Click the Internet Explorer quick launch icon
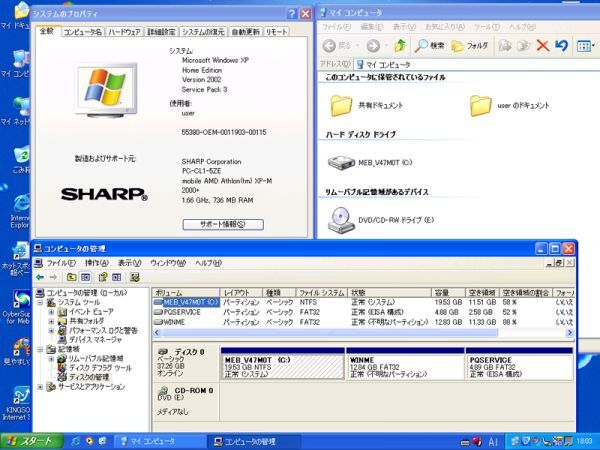600x450 pixels. click(x=76, y=441)
